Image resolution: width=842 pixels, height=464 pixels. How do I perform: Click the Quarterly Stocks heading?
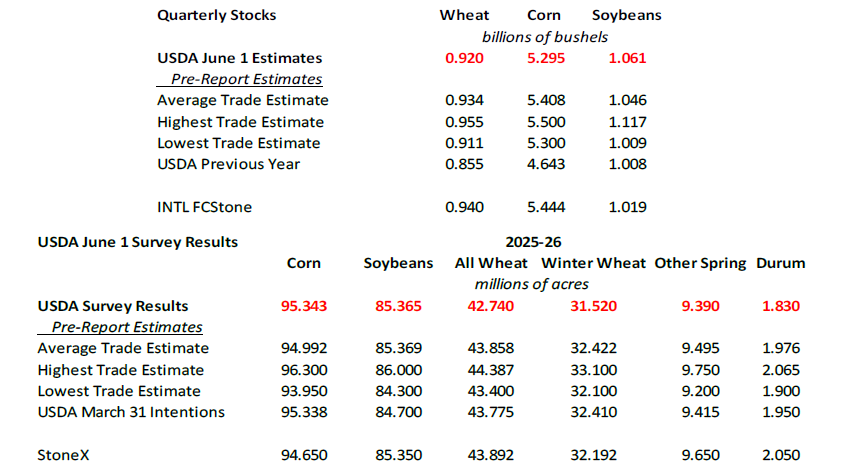(216, 15)
